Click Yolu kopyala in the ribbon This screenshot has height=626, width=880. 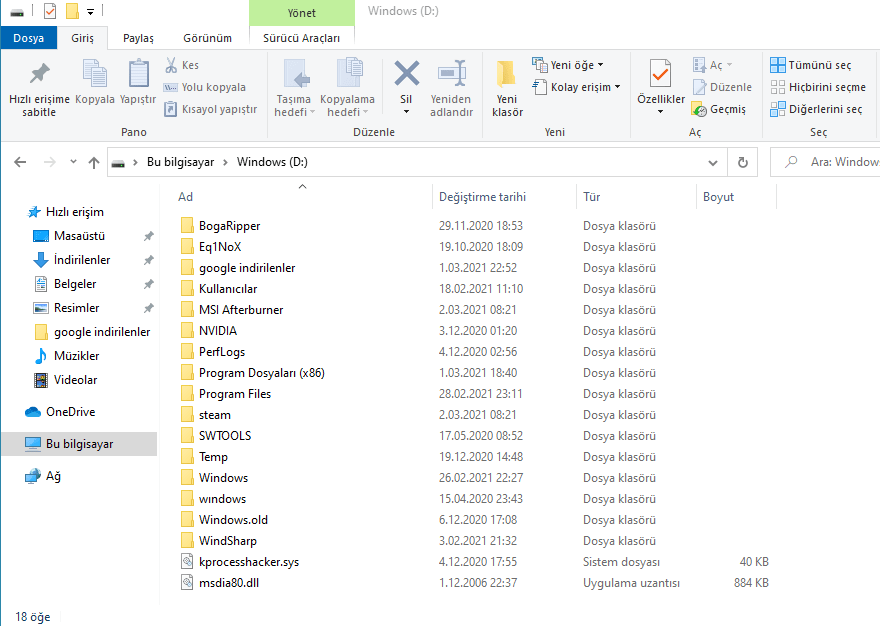tap(204, 87)
